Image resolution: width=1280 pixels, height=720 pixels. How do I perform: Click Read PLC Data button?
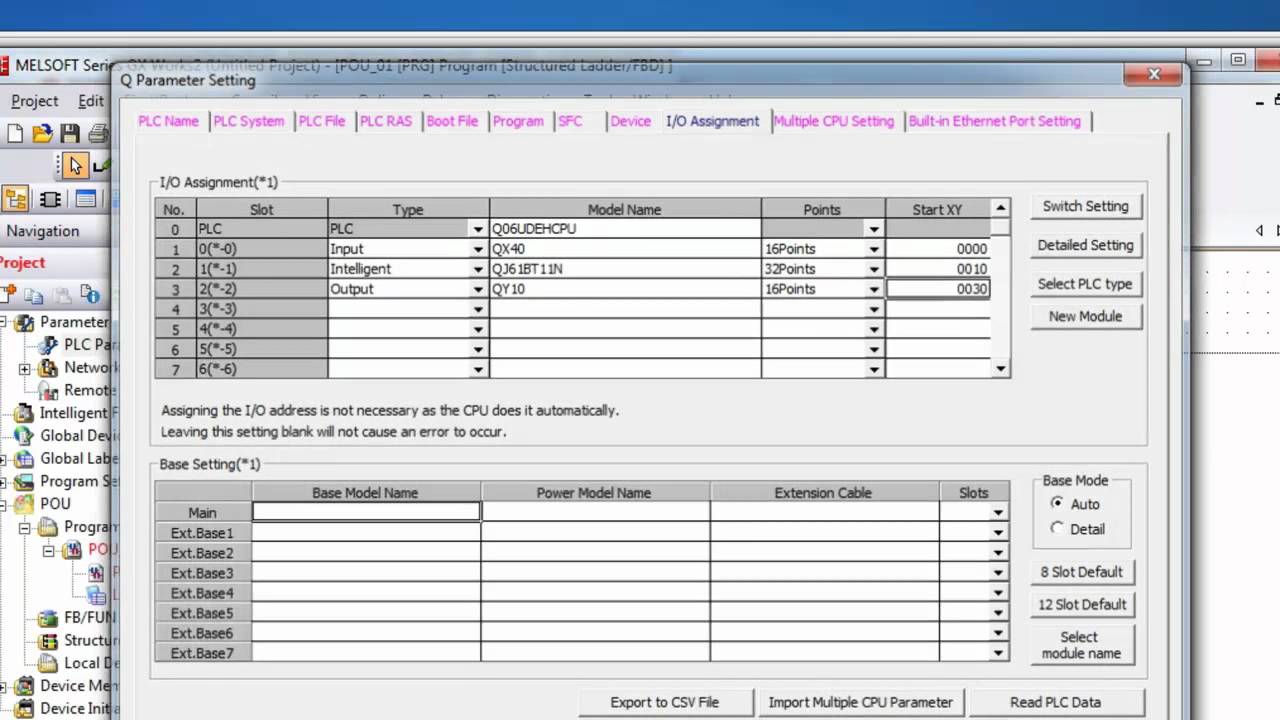(1056, 702)
